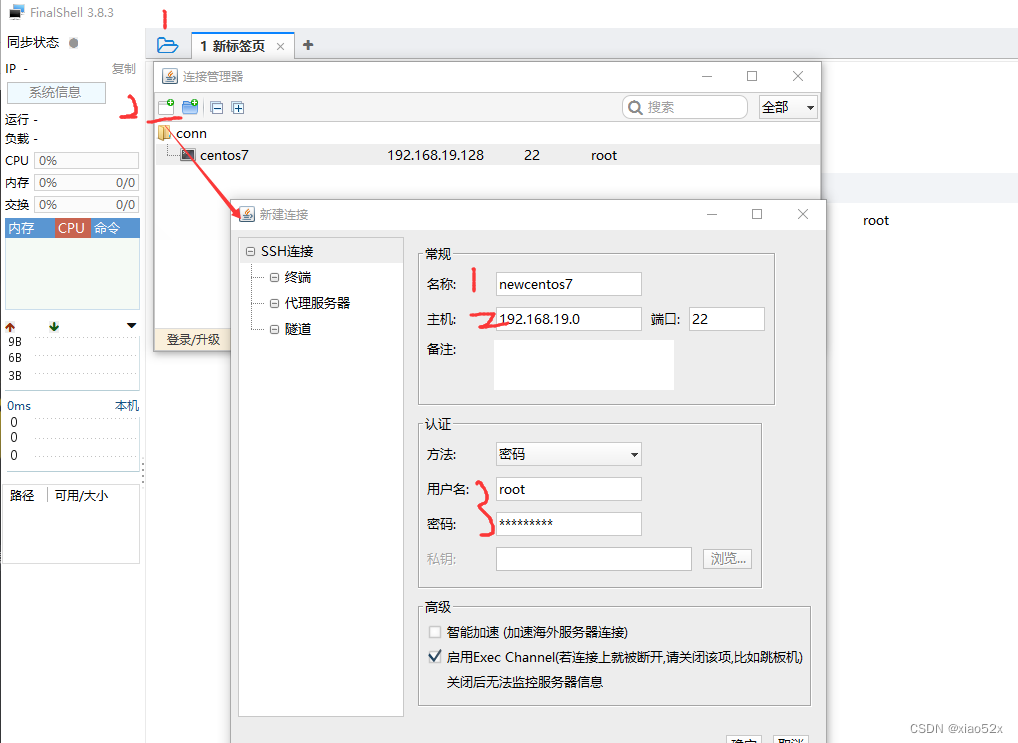
Task: Click the 系统信息 button
Action: point(56,92)
